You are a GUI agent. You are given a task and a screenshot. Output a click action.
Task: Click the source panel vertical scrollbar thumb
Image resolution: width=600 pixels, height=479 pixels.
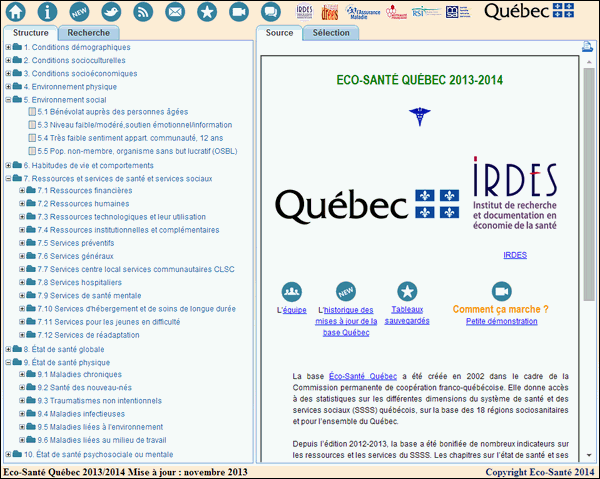coord(589,184)
